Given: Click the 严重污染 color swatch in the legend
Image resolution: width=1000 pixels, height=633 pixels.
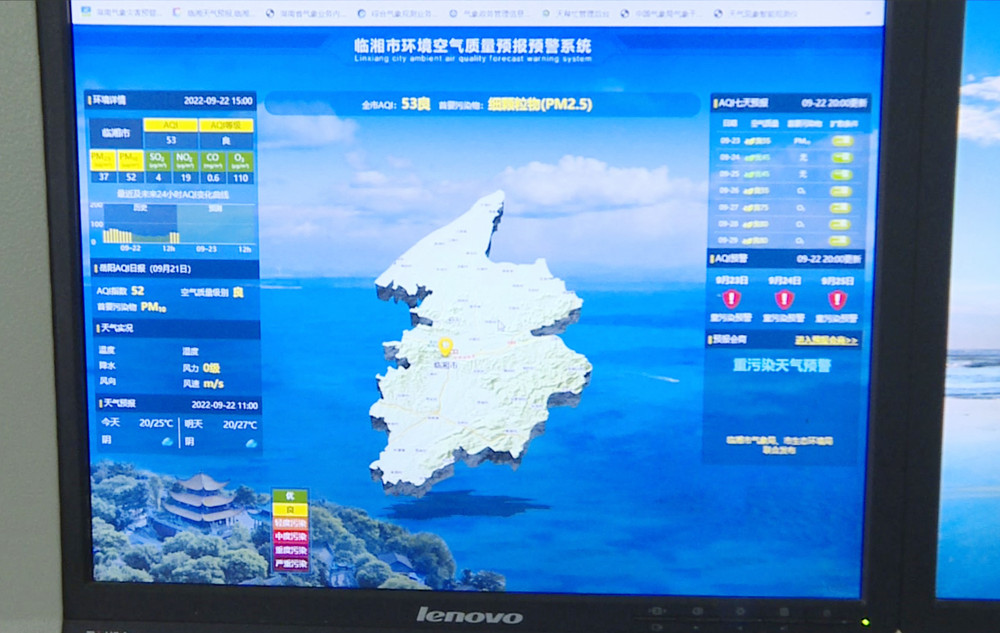Looking at the screenshot, I should coord(290,562).
